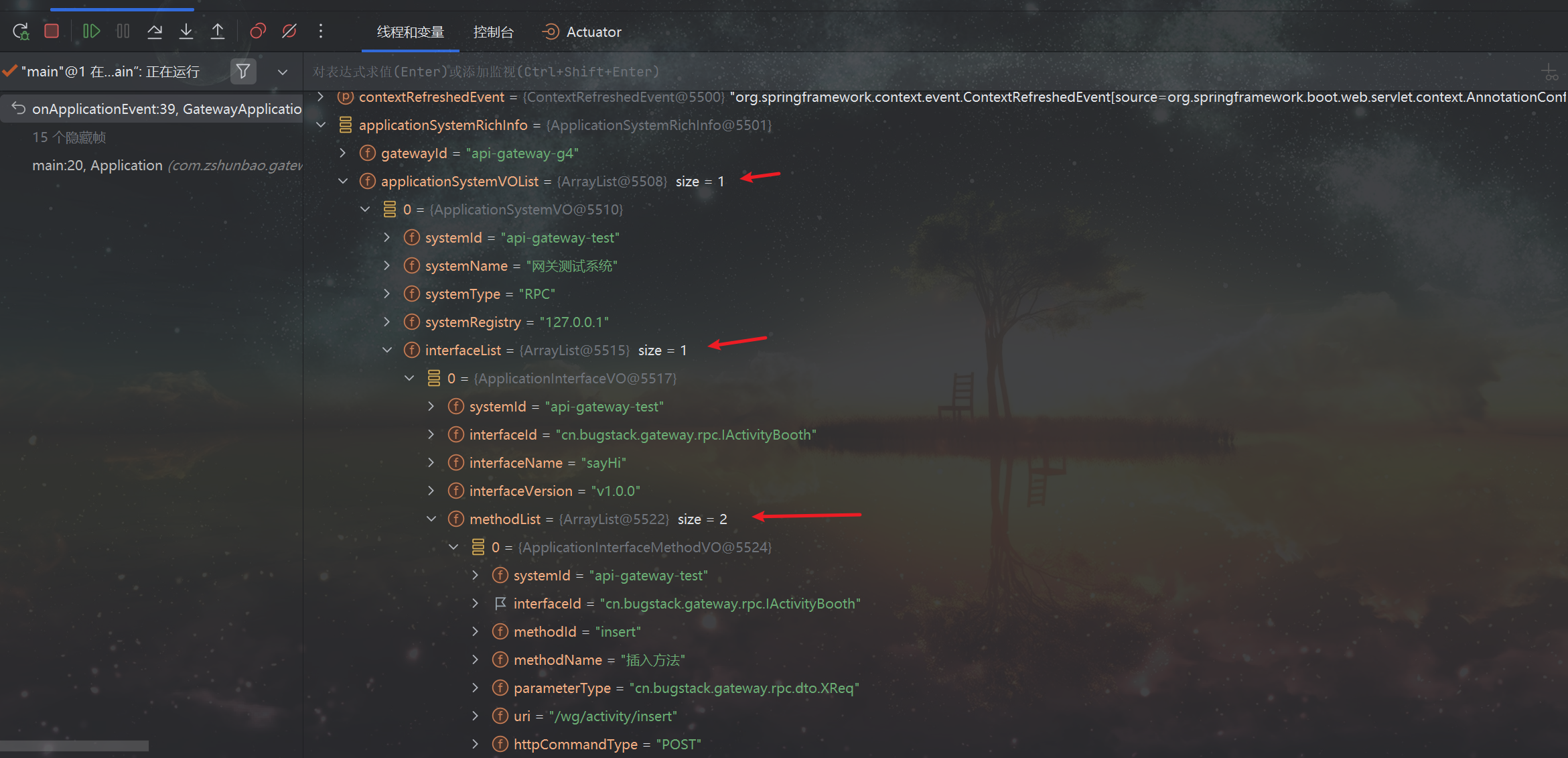The width and height of the screenshot is (1568, 758).
Task: Click the Step Into icon
Action: 186,31
